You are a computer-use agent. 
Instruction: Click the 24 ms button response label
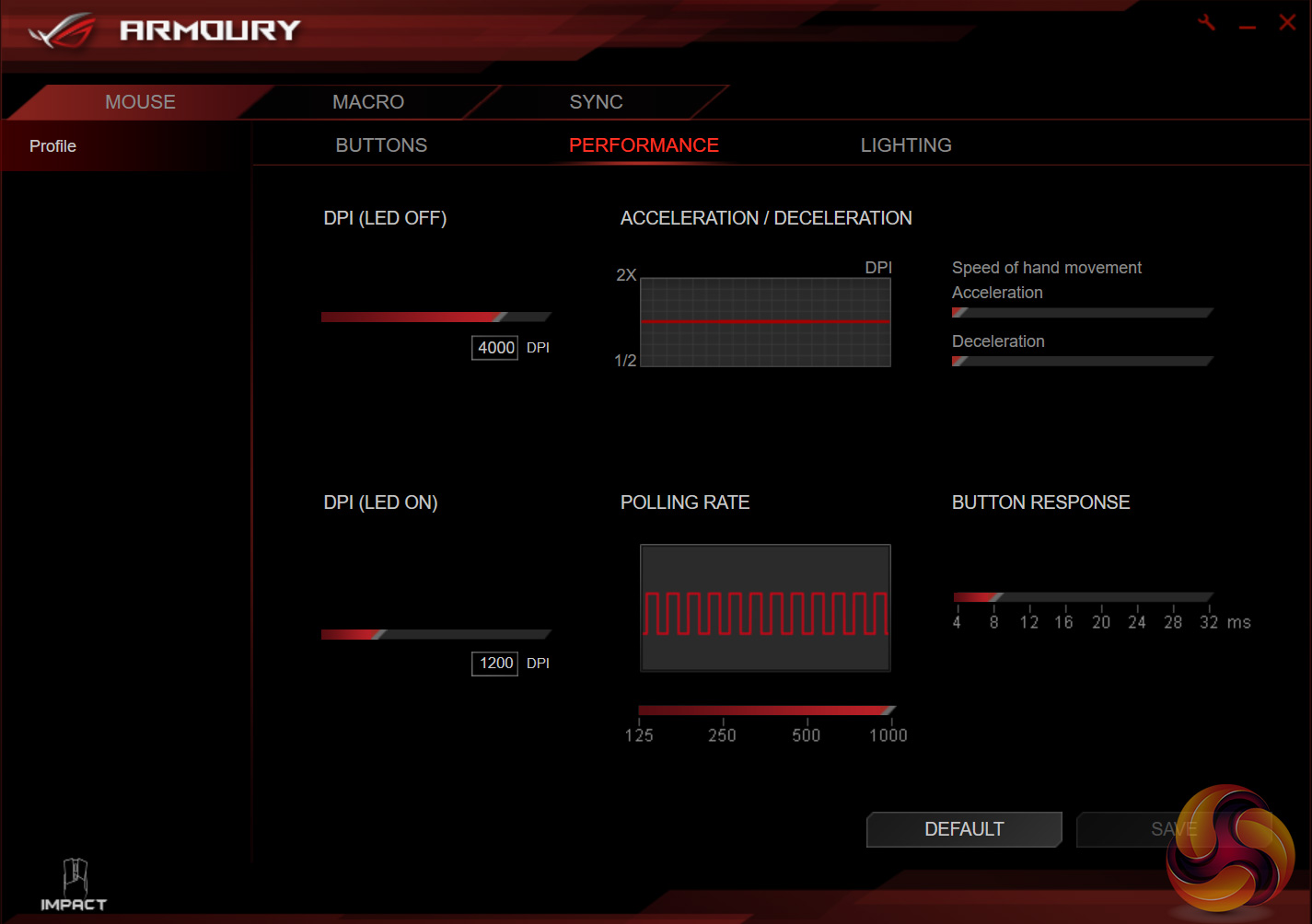pyautogui.click(x=1137, y=622)
